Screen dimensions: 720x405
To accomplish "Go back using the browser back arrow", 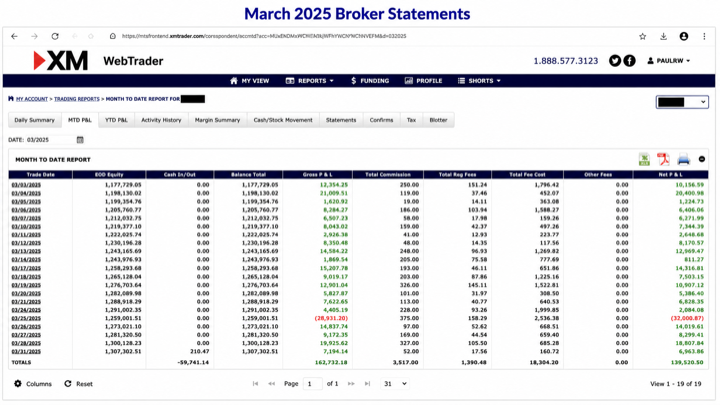I will point(14,36).
